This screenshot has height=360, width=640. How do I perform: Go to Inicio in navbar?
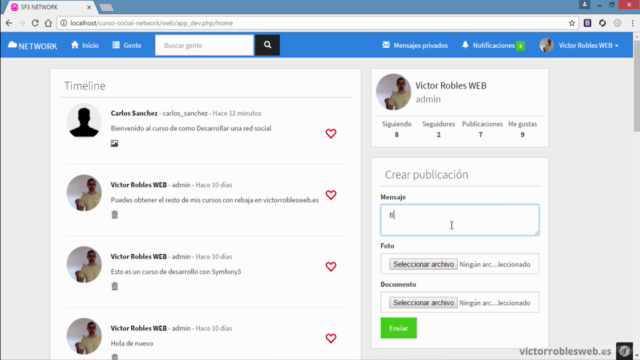(85, 45)
